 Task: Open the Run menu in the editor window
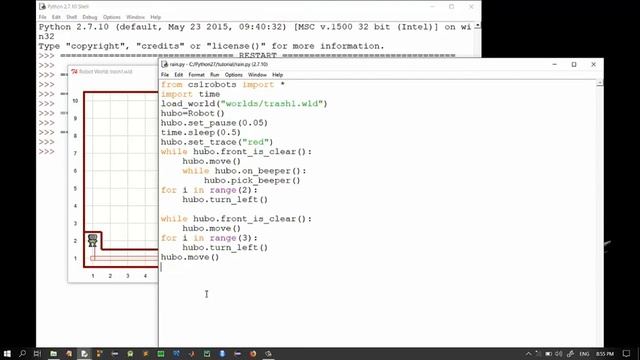point(215,75)
